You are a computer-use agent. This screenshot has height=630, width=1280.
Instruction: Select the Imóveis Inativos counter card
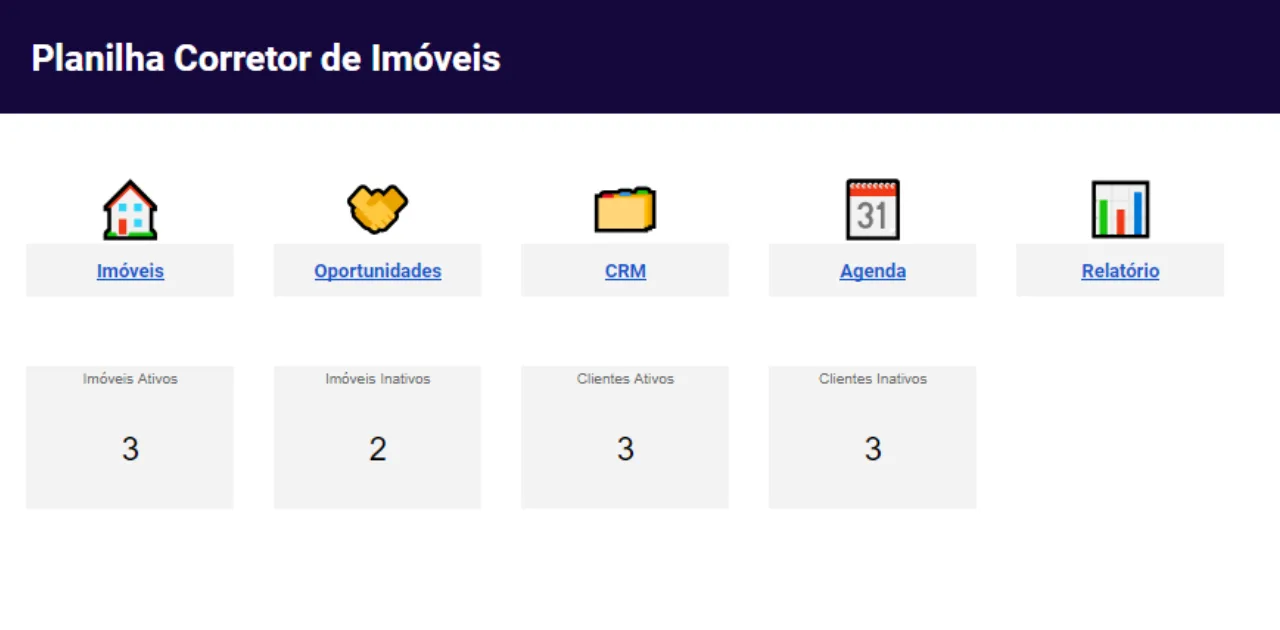tap(377, 436)
